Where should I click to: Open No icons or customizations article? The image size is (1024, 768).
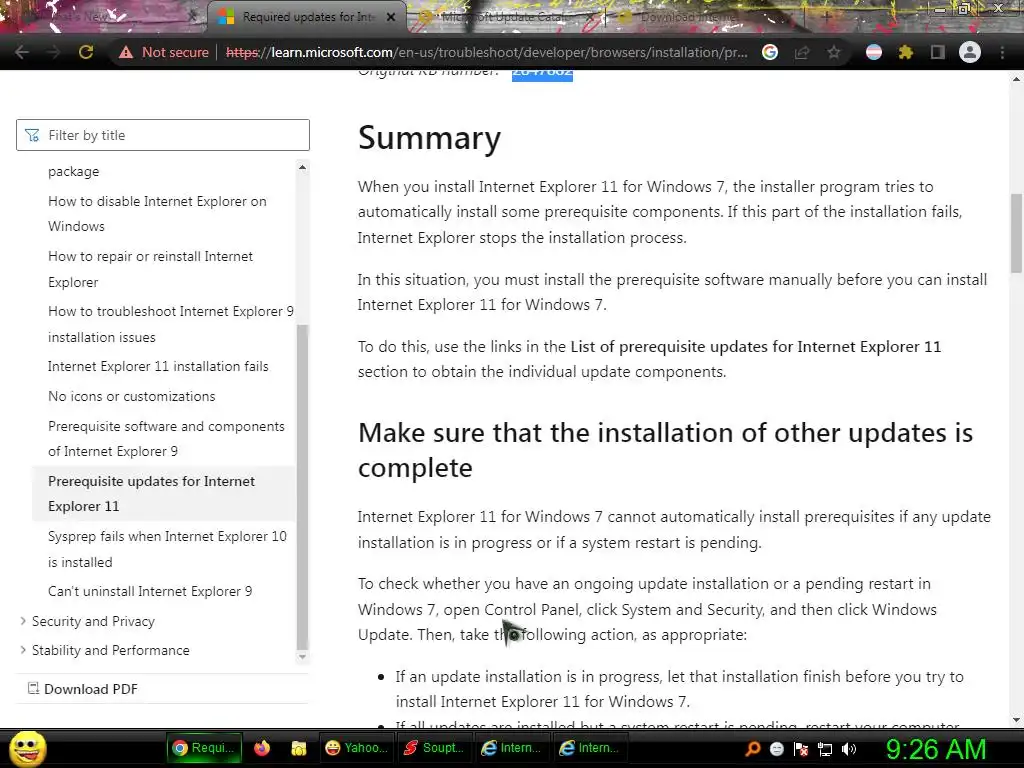(x=131, y=396)
